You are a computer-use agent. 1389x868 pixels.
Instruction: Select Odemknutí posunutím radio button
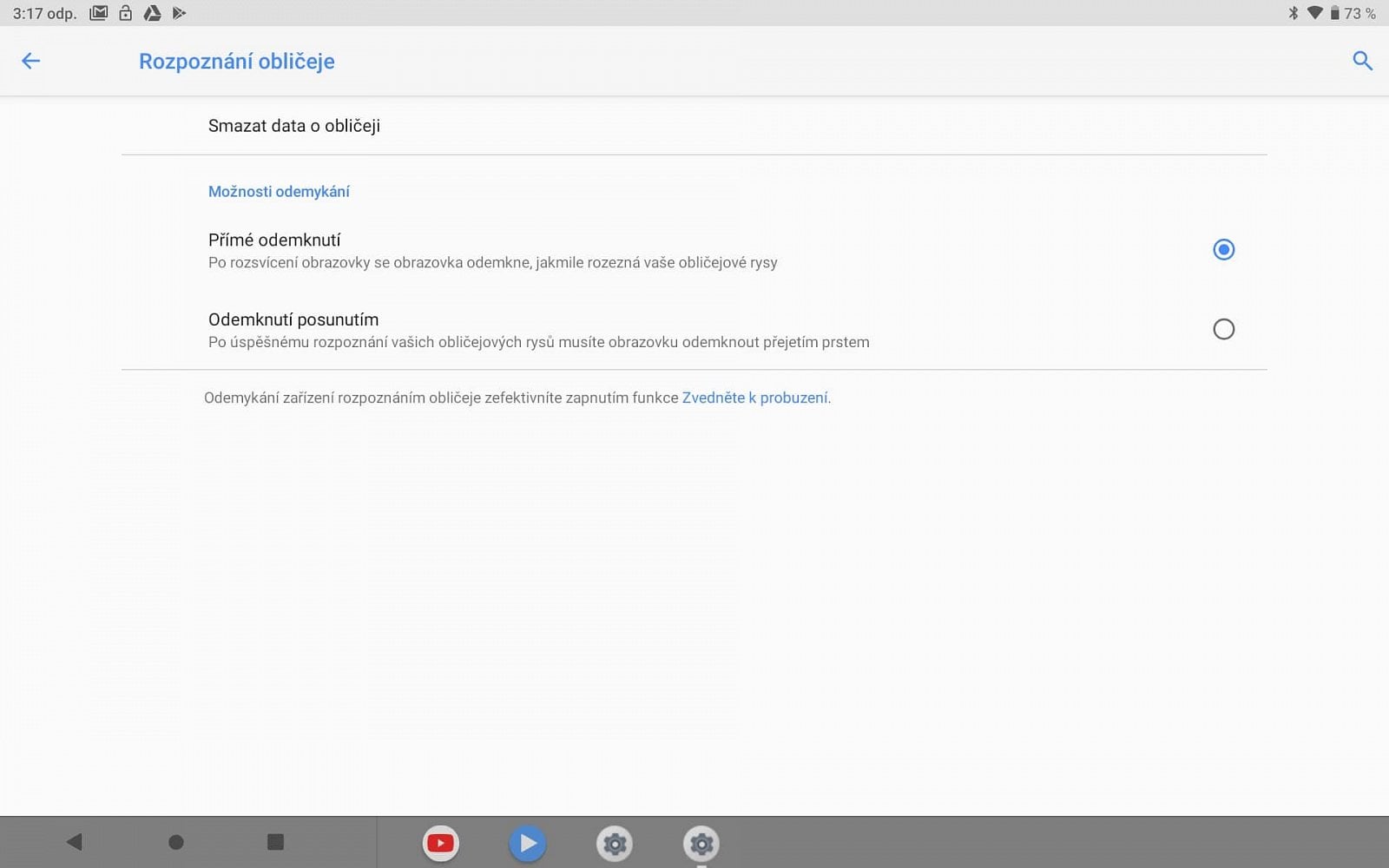pos(1223,329)
